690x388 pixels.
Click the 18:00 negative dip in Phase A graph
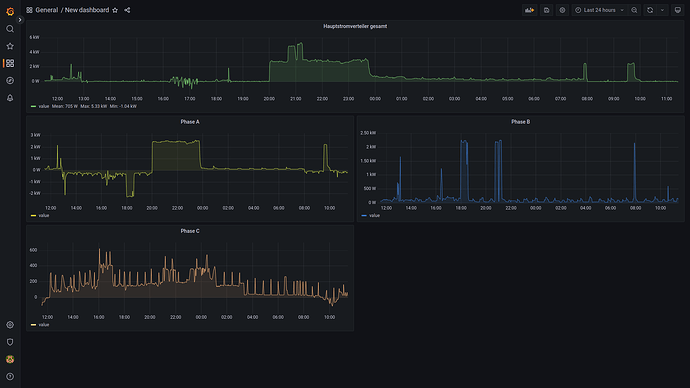130,185
